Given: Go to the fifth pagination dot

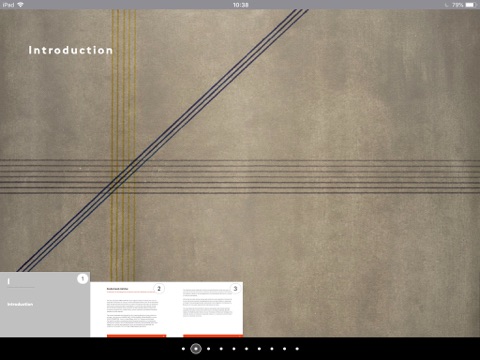Looking at the screenshot, I should click(234, 349).
